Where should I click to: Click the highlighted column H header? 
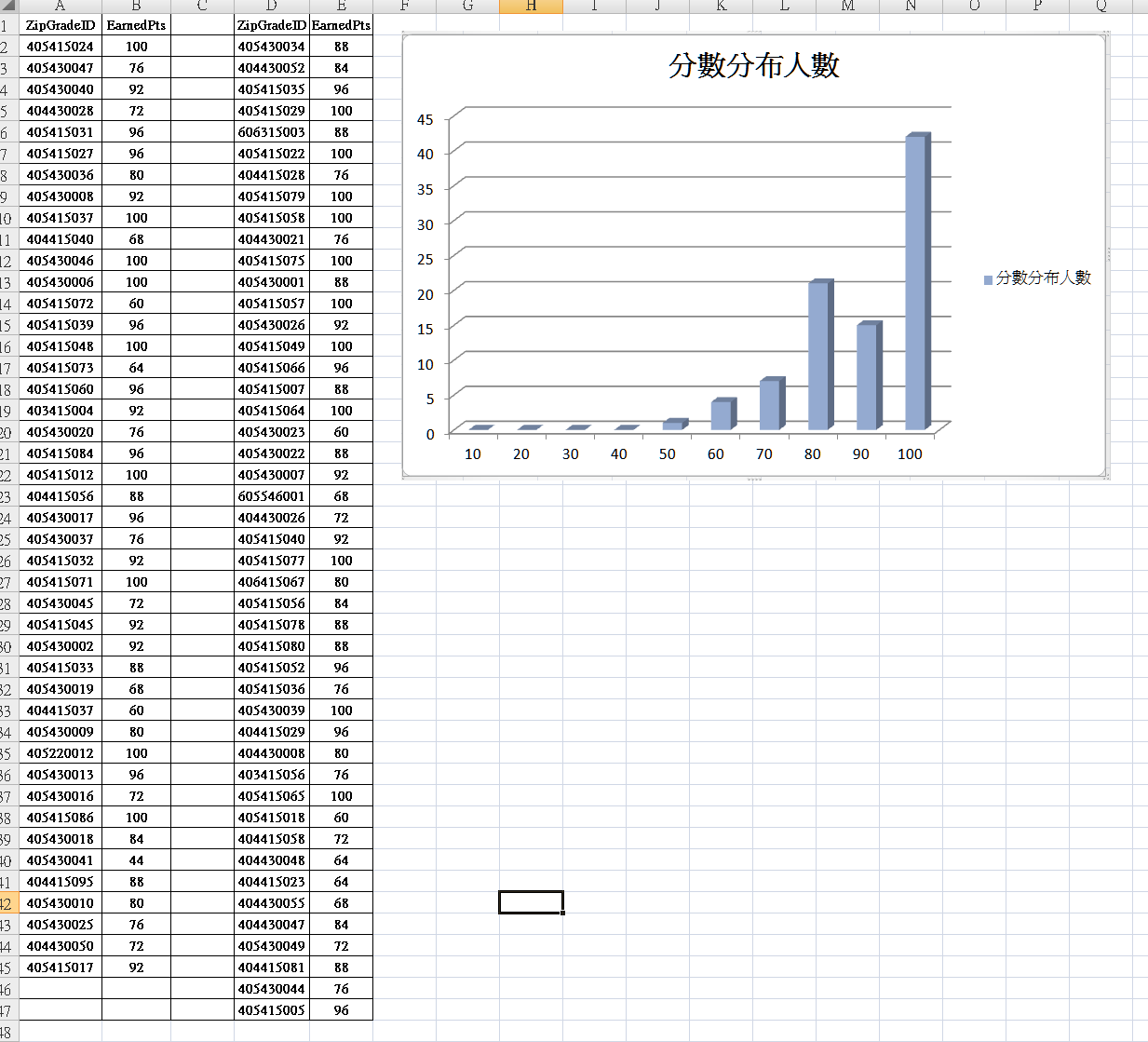pos(531,7)
